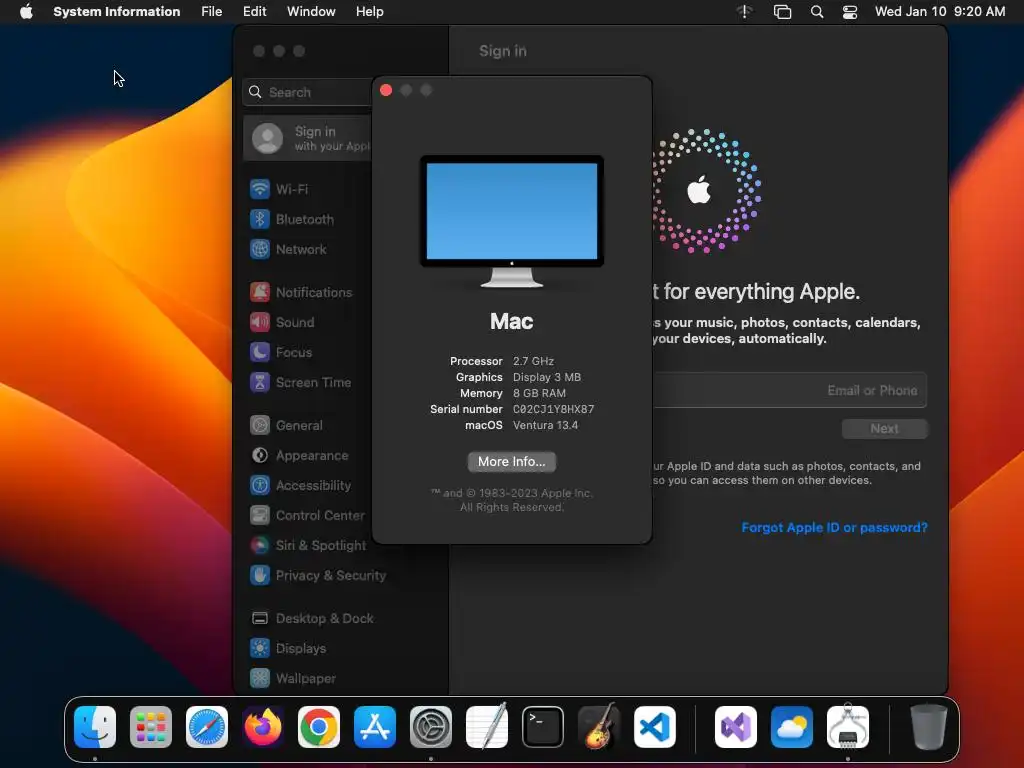This screenshot has height=768, width=1024.
Task: Click Forgot Apple ID or password link
Action: pos(835,528)
